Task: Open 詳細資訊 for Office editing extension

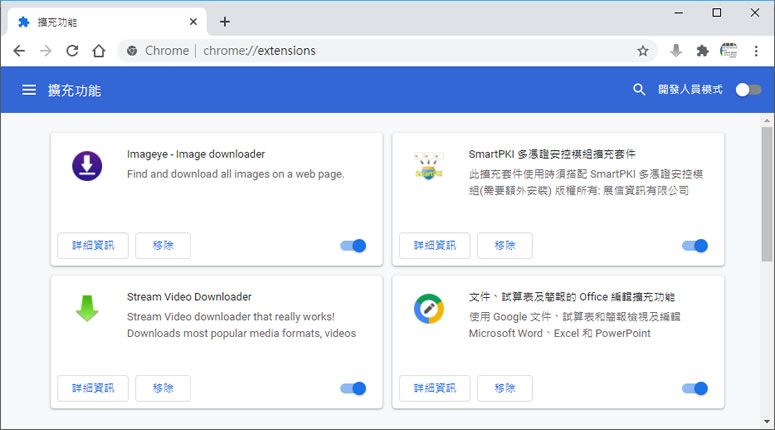Action: (x=435, y=388)
